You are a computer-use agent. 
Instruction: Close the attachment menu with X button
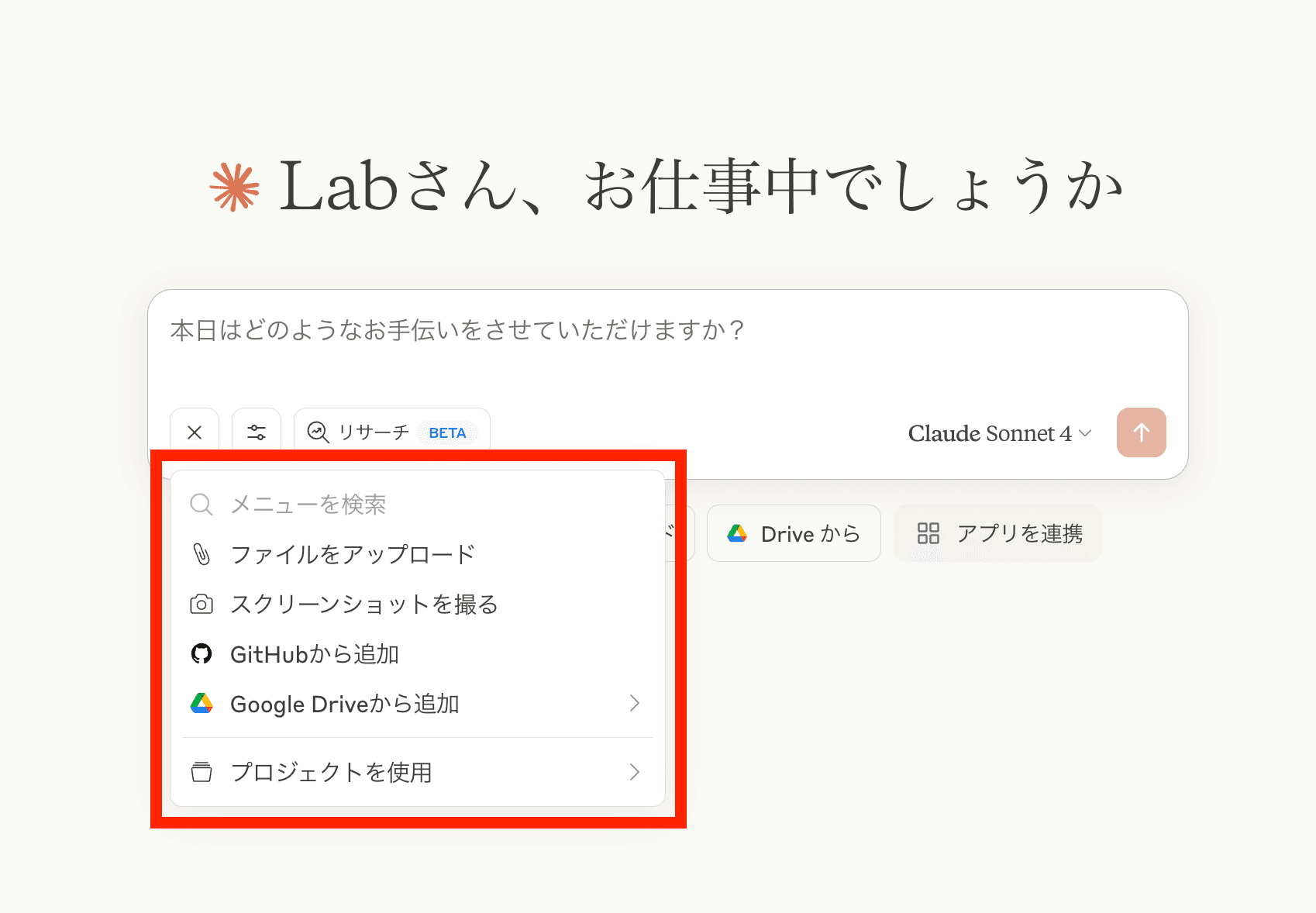195,432
